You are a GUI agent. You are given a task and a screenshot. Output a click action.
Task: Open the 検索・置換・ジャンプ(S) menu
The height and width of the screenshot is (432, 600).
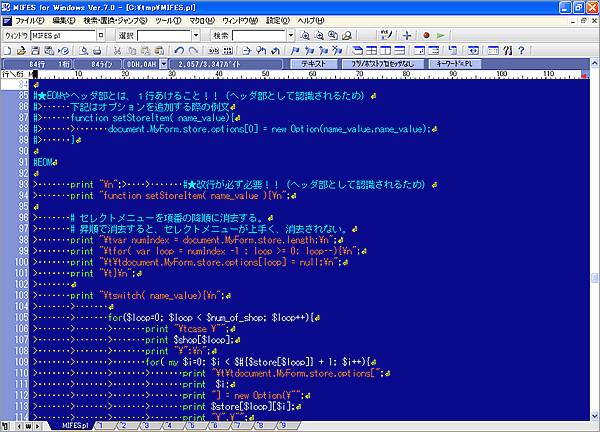pos(115,21)
